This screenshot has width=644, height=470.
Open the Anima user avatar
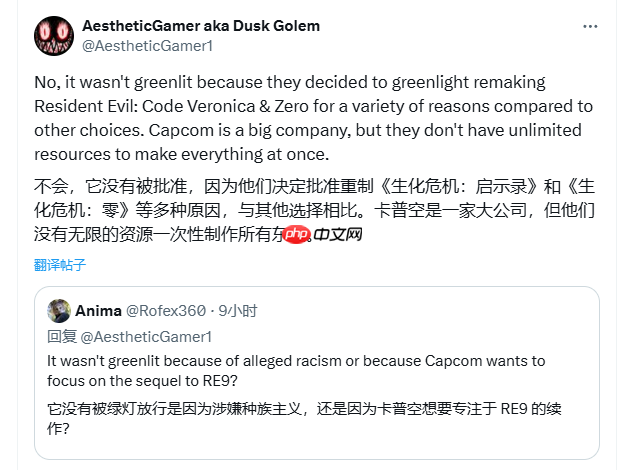tap(60, 310)
